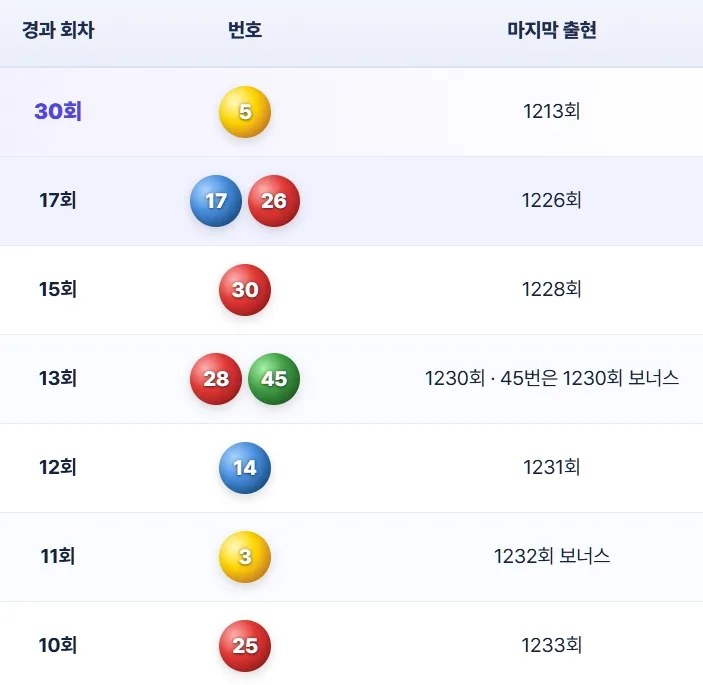The height and width of the screenshot is (685, 703).
Task: Select the 1228회 draw entry
Action: click(551, 289)
